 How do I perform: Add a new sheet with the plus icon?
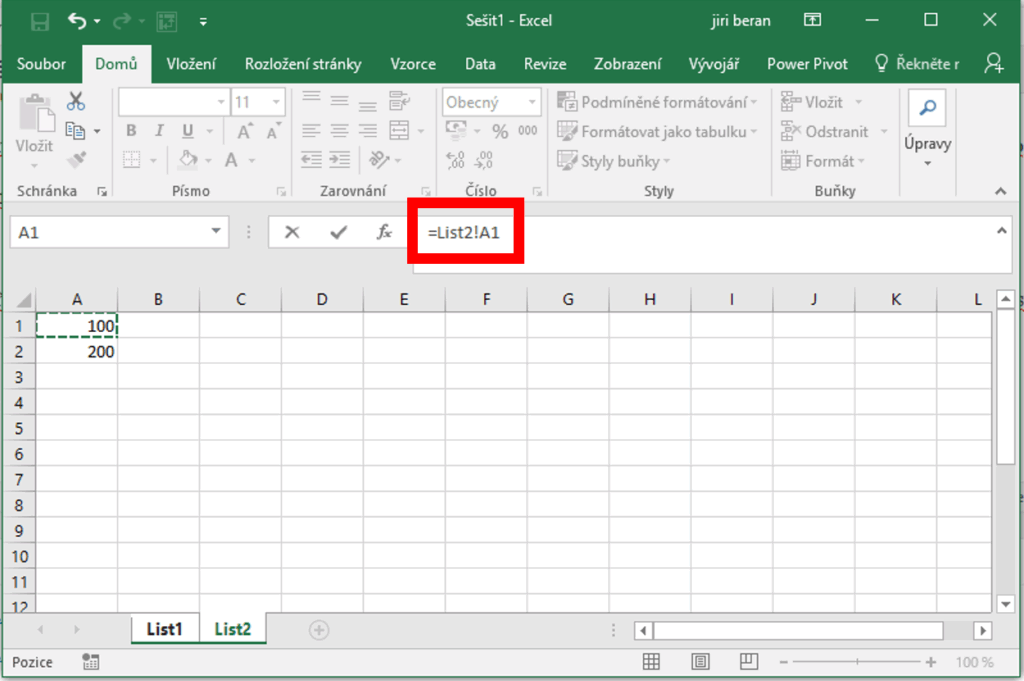[x=319, y=630]
